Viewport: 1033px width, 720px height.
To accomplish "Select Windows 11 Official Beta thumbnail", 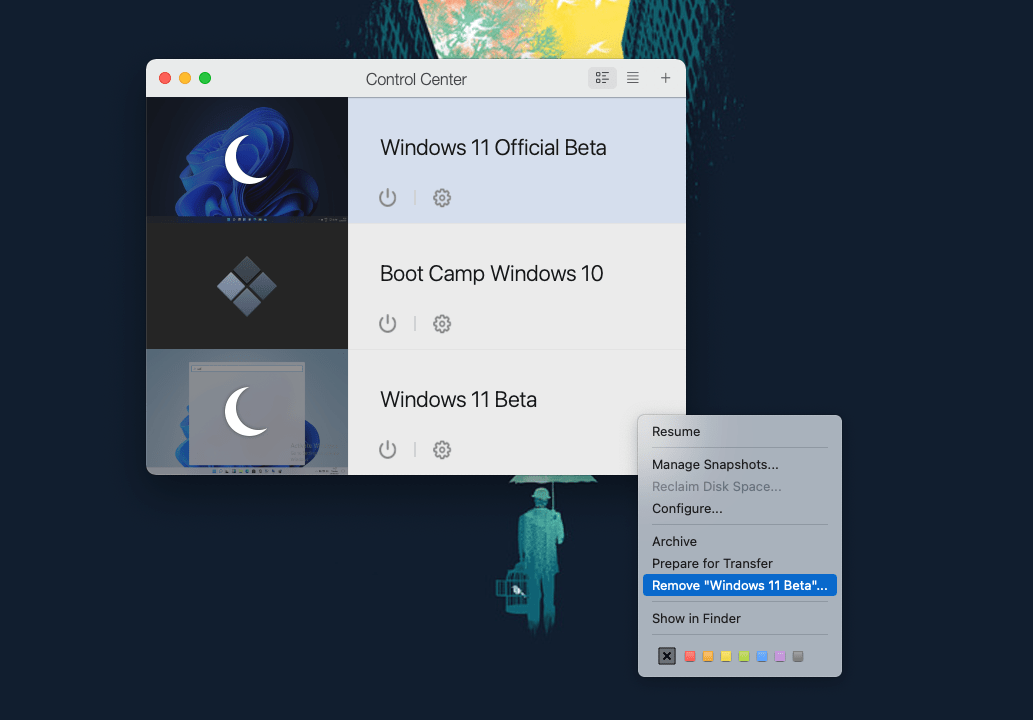I will [x=247, y=160].
